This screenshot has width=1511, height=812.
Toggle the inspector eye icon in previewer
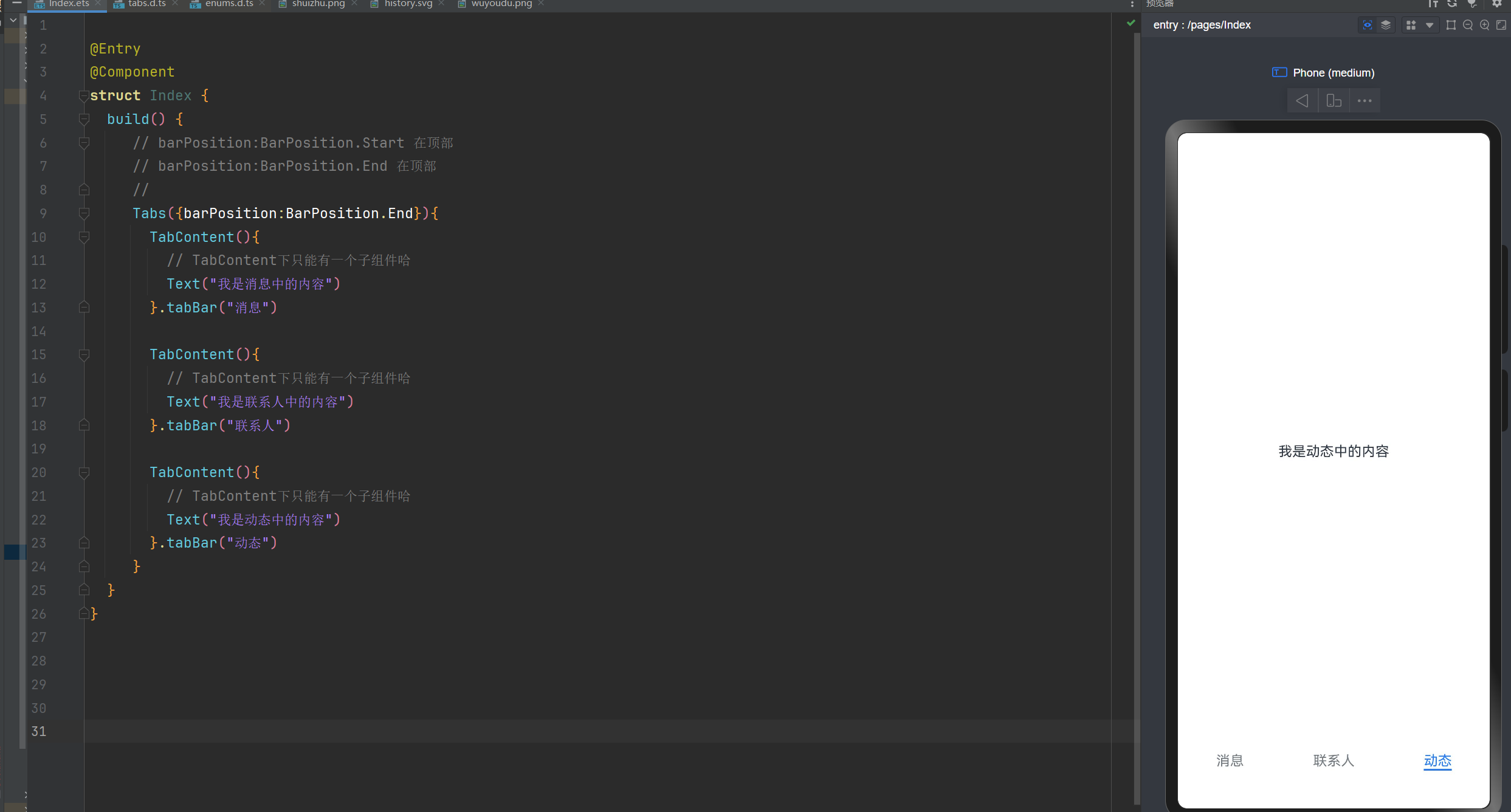pos(1367,25)
